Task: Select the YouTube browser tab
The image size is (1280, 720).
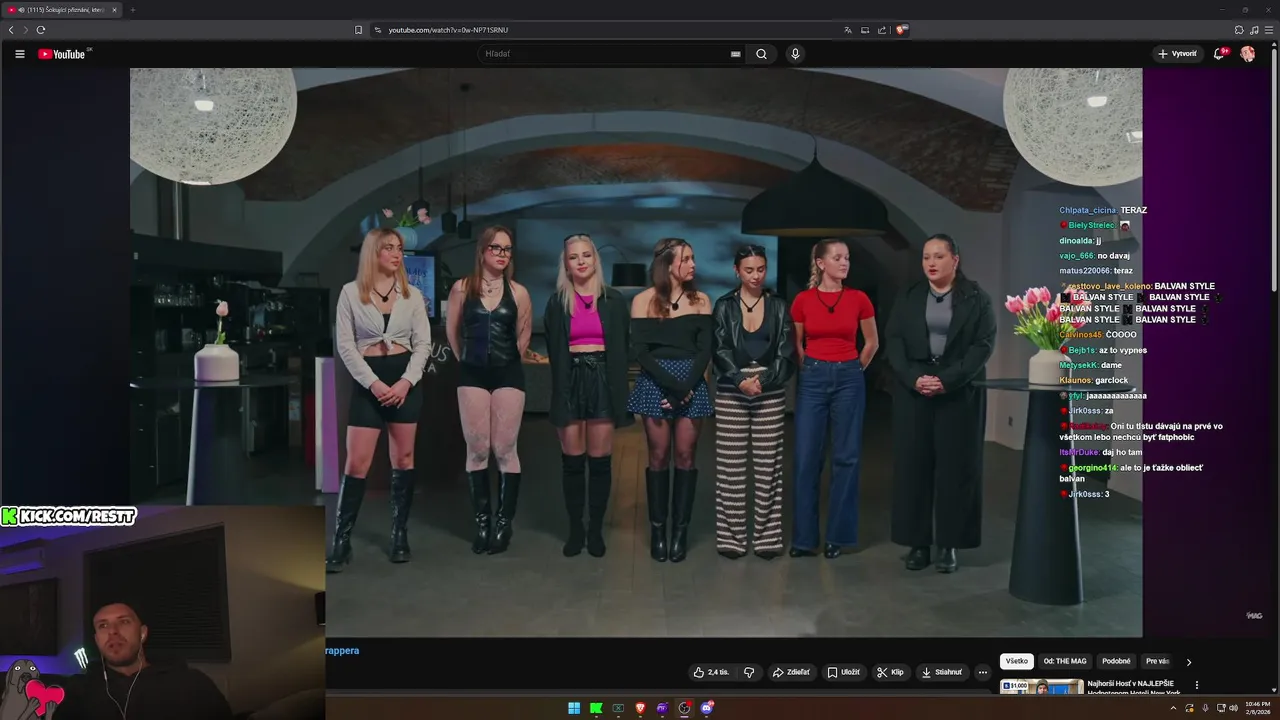Action: tap(61, 10)
